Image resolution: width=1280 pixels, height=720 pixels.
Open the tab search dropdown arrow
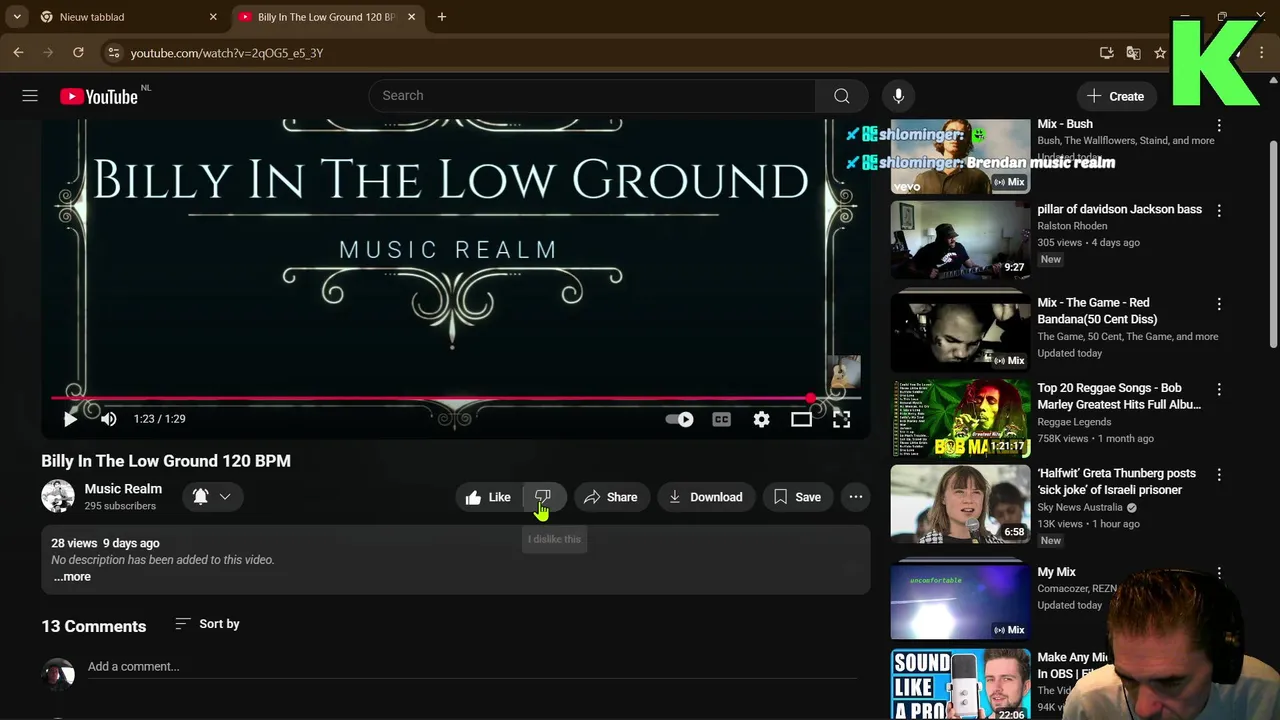(x=17, y=17)
